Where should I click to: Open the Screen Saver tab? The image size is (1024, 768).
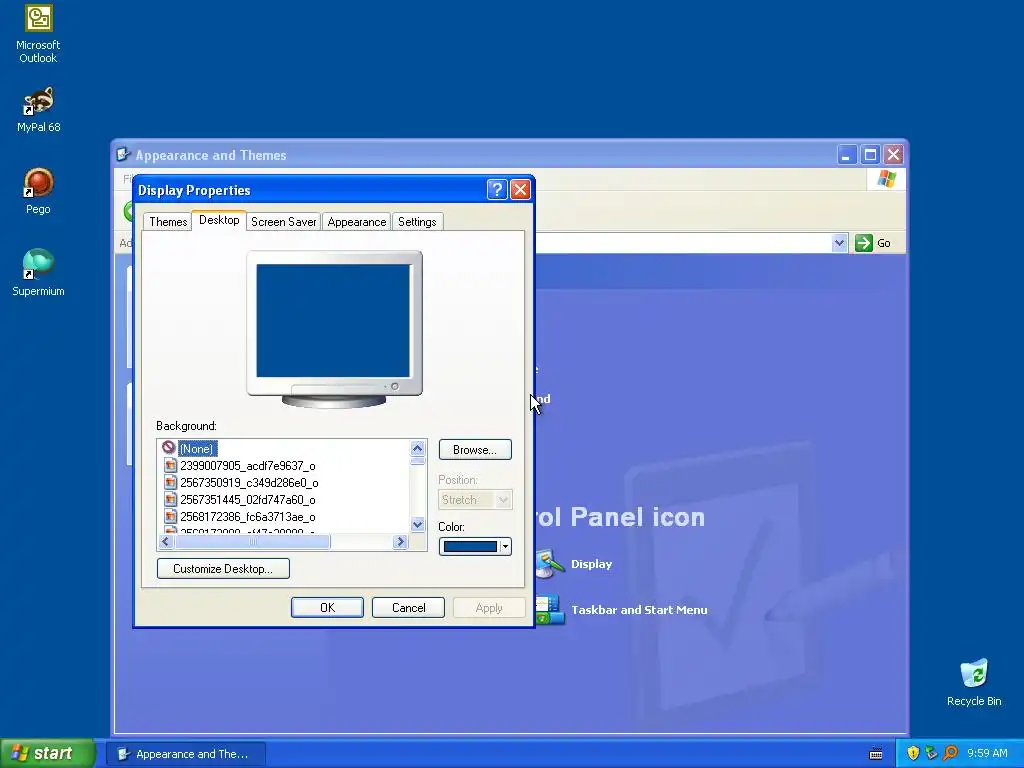283,221
